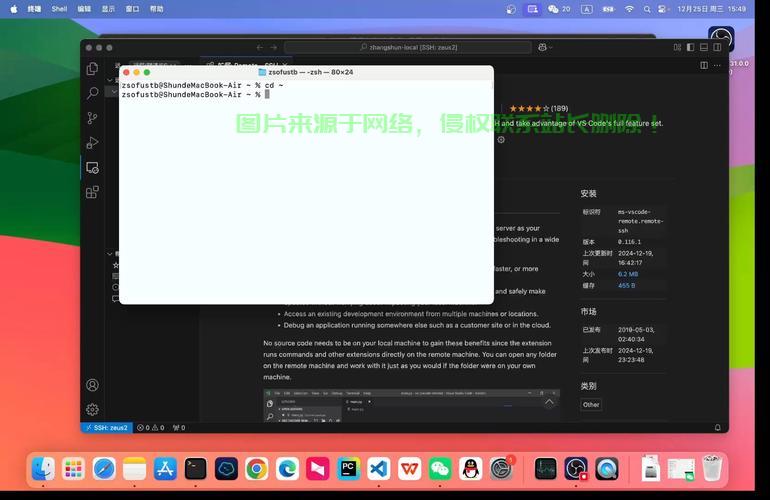This screenshot has width=770, height=500.
Task: Click the 465 B cache link
Action: 626,285
